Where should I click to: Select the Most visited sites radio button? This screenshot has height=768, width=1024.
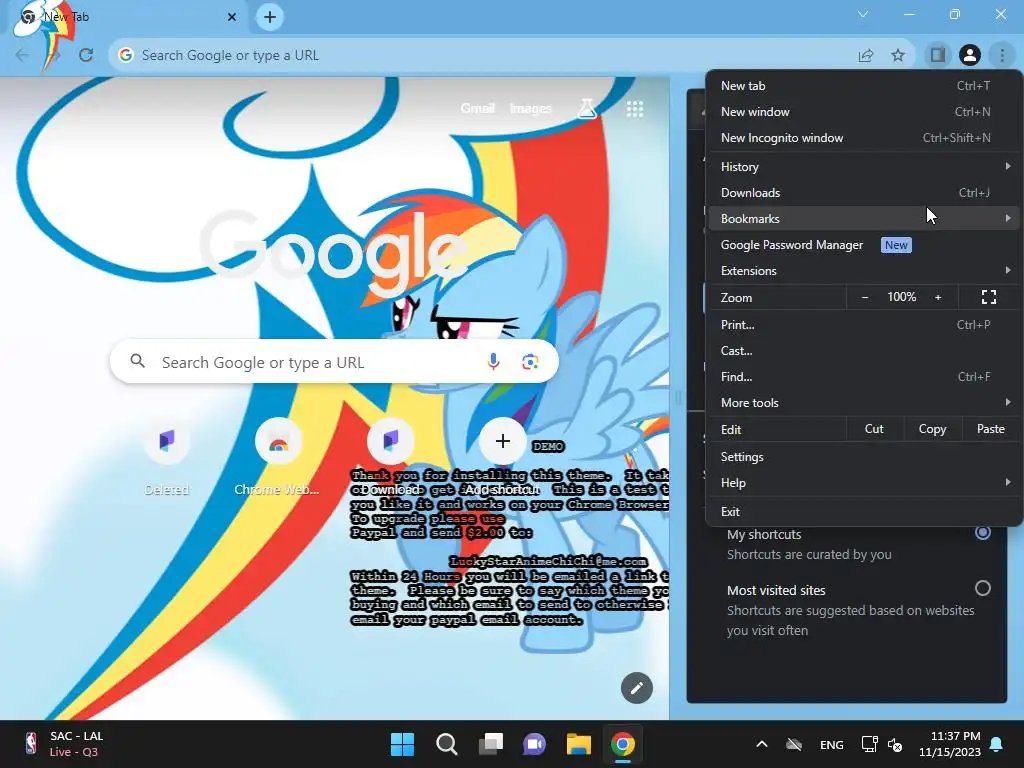coord(982,588)
